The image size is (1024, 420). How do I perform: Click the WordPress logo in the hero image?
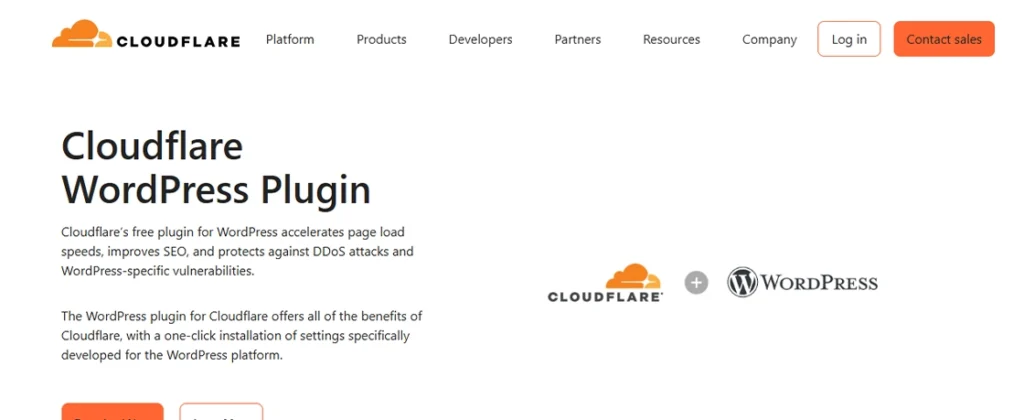pos(802,282)
